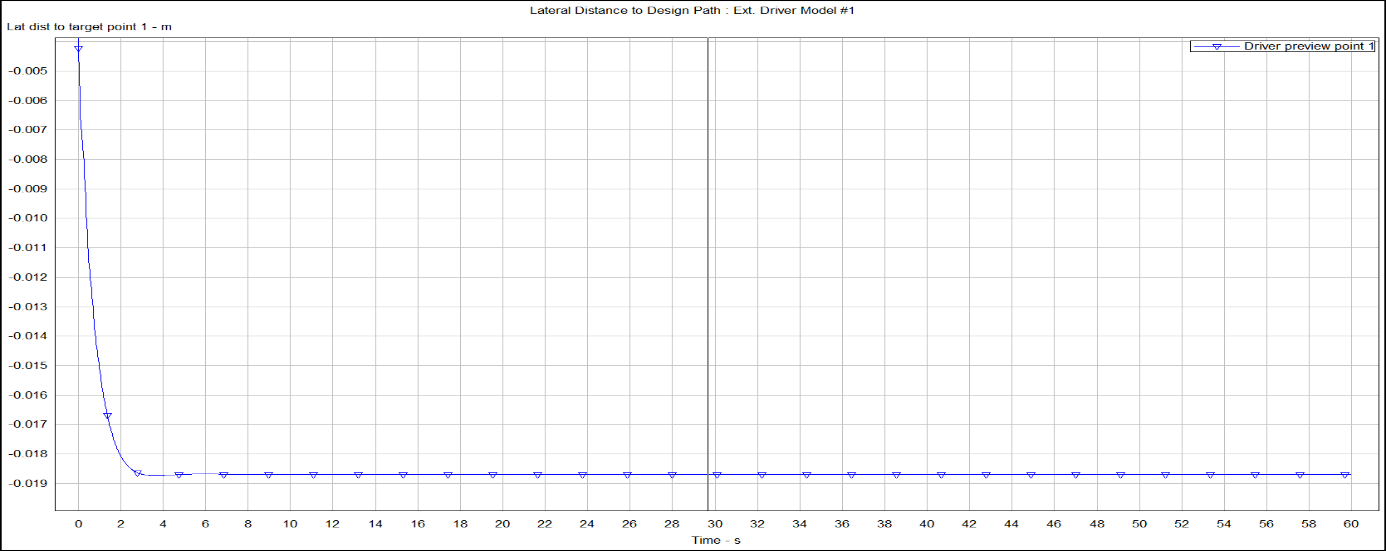Click the y-axis tick label -0.018
The image size is (1386, 551).
28,454
